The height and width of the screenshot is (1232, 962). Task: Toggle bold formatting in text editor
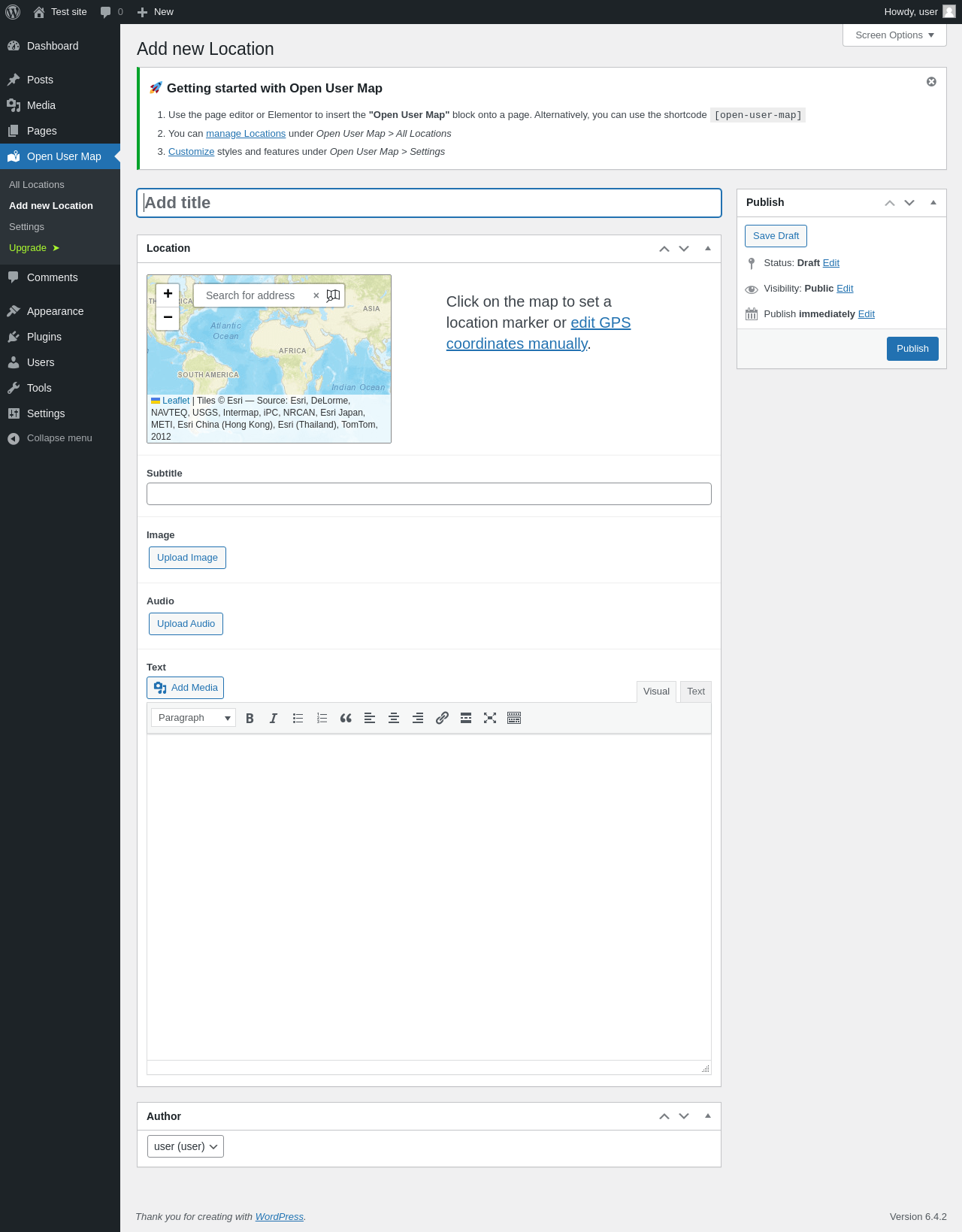(x=250, y=719)
